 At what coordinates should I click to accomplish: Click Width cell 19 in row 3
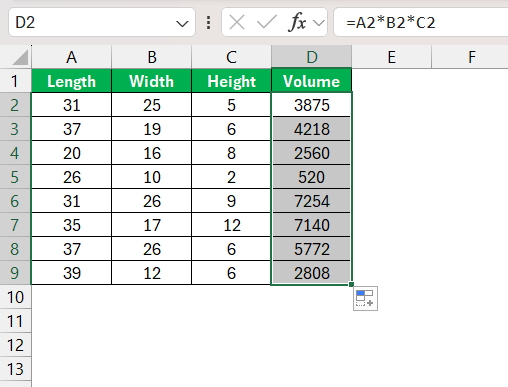coord(152,129)
